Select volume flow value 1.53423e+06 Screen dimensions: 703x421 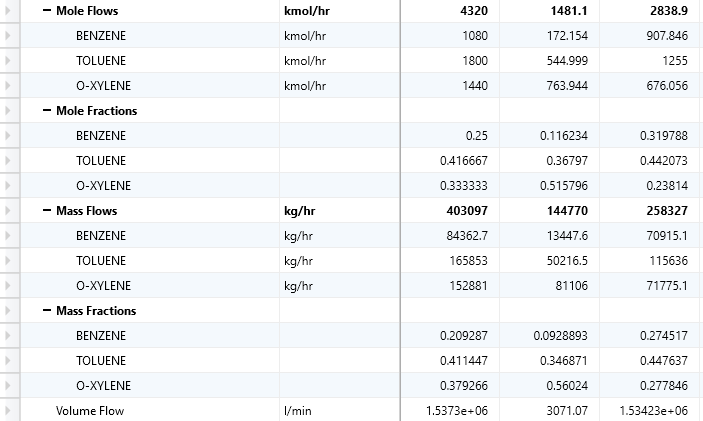(653, 411)
